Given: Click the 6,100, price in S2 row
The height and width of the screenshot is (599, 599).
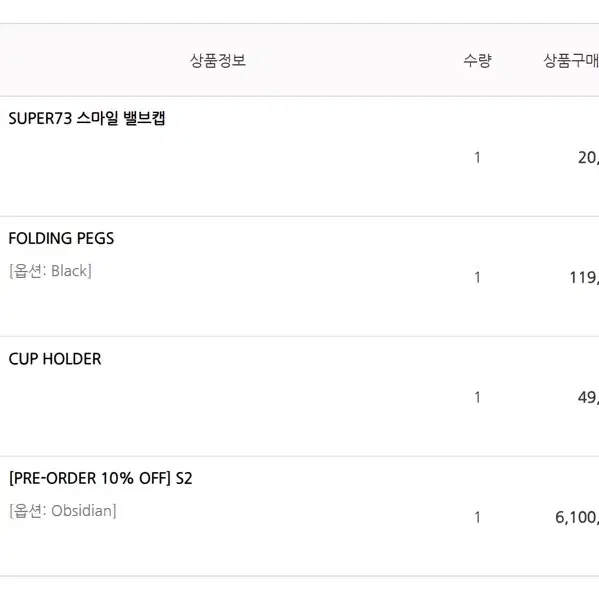Looking at the screenshot, I should 577,518.
